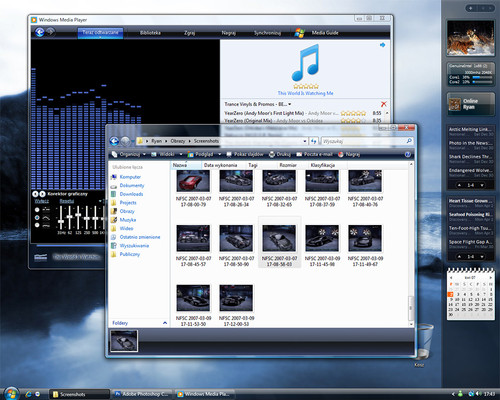Adjust the 62 Hz equalizer slider
Screen dimensions: 500x400
(x=70, y=218)
